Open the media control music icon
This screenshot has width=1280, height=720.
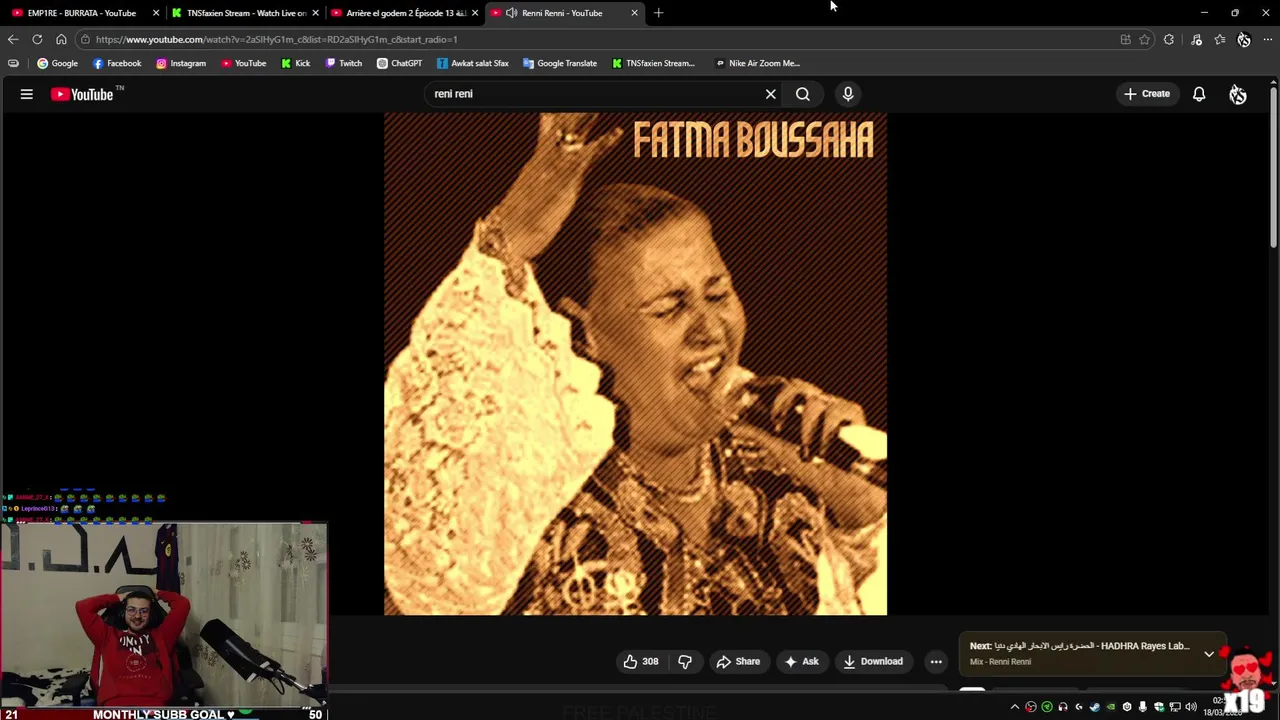click(1196, 39)
